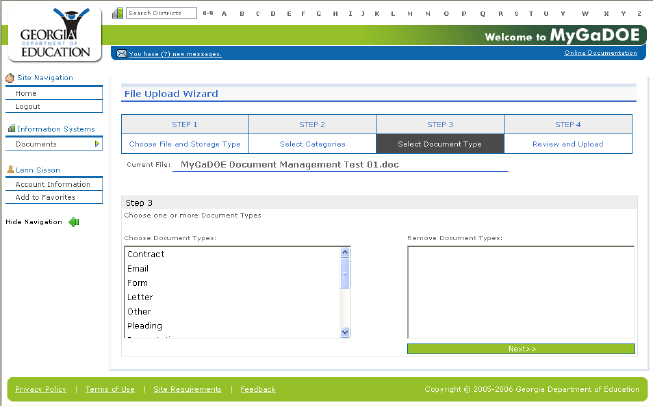Image resolution: width=653 pixels, height=407 pixels.
Task: Open the new messages link
Action: pos(175,54)
